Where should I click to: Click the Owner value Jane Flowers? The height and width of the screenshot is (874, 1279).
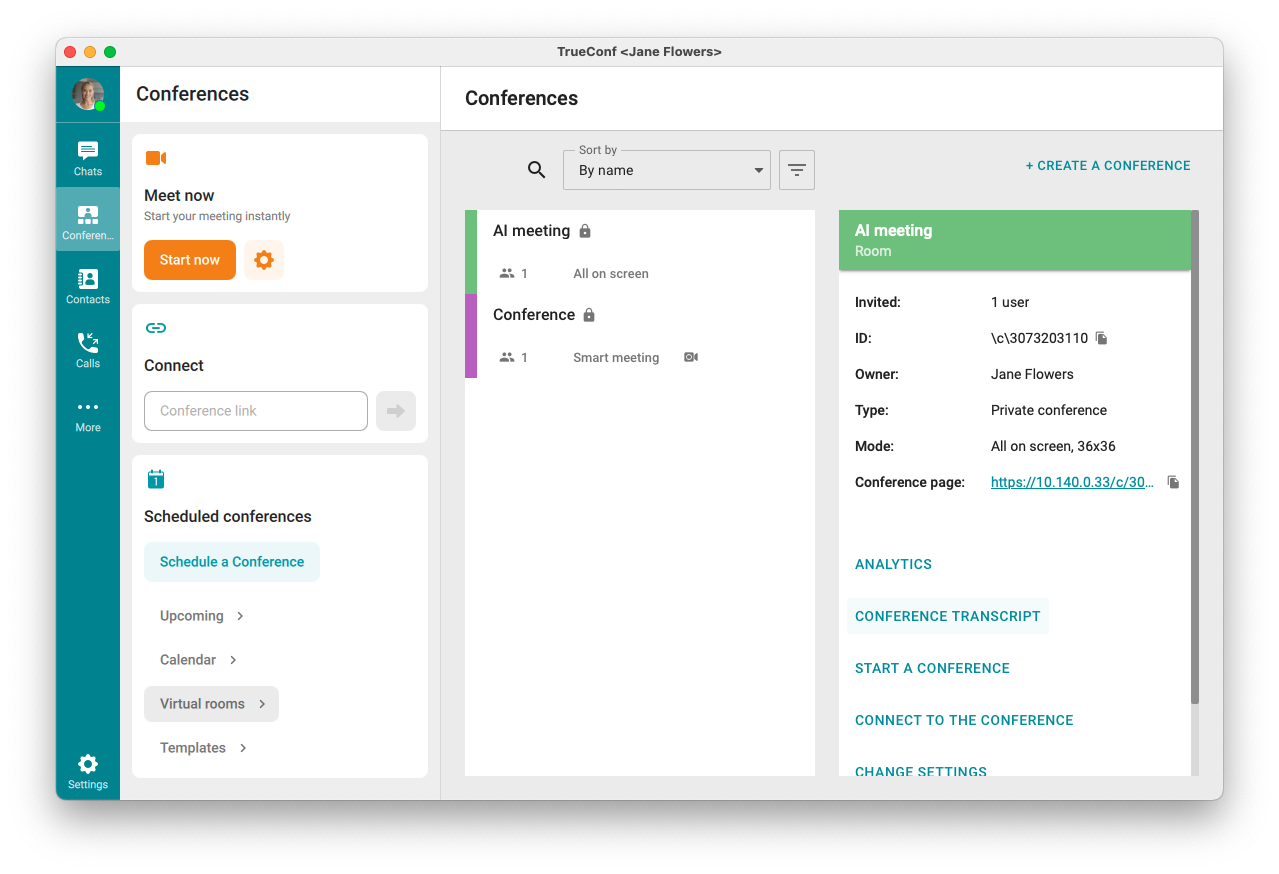(1032, 374)
